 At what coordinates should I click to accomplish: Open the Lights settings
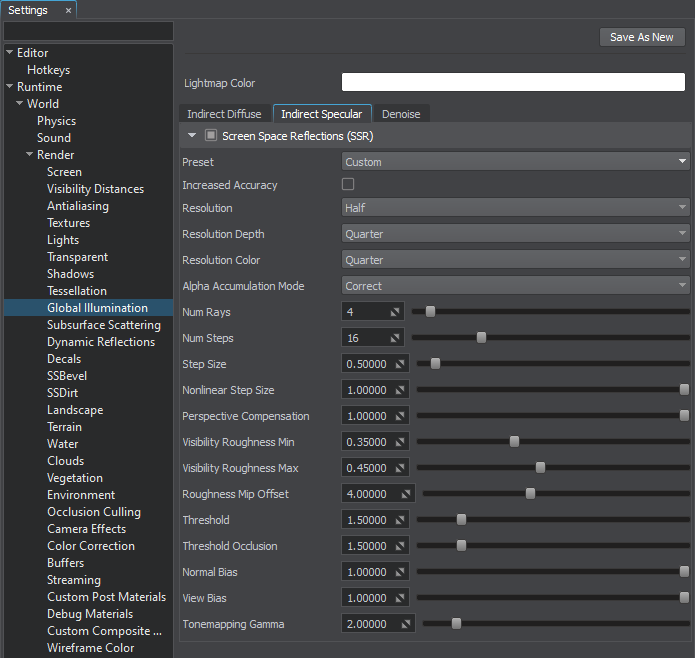63,240
